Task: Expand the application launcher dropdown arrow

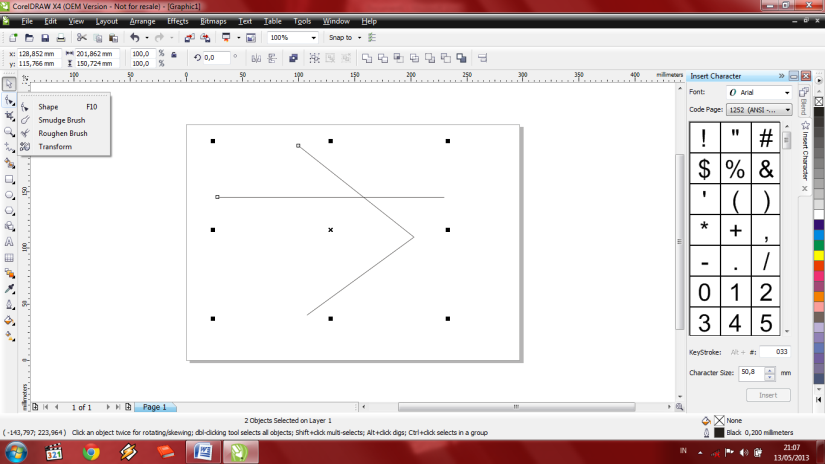Action: 238,38
